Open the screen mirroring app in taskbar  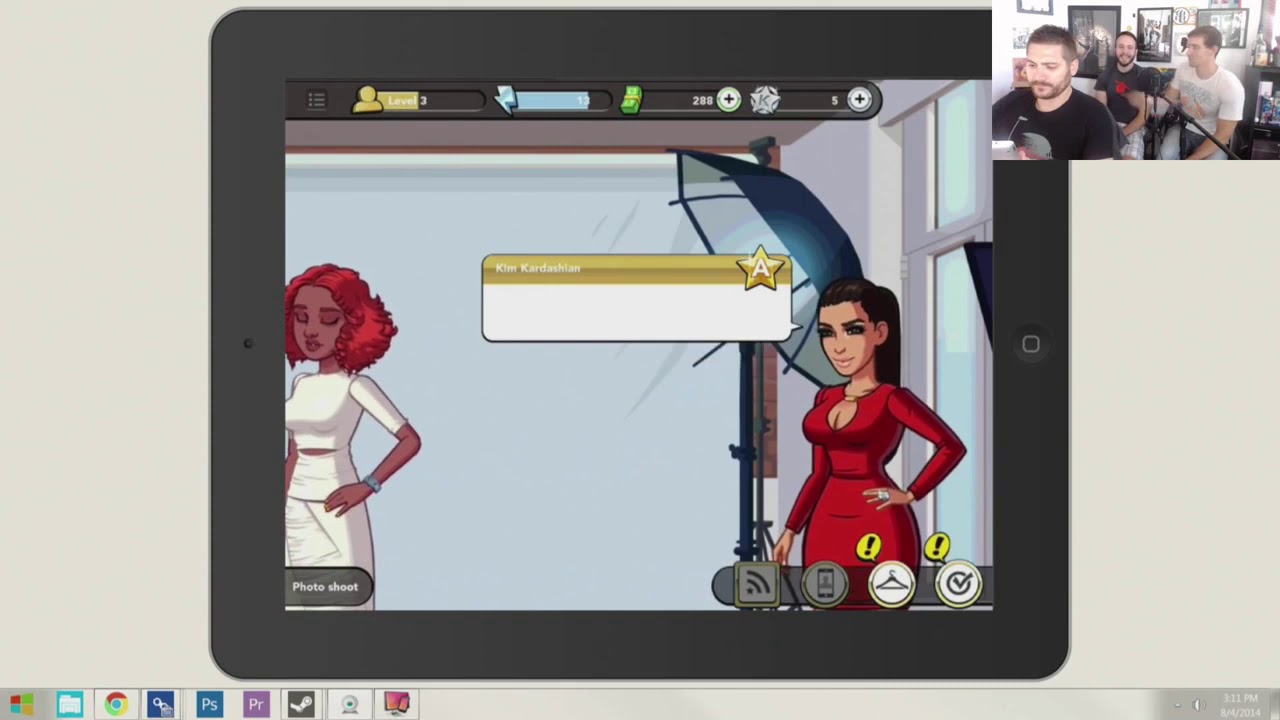(396, 704)
